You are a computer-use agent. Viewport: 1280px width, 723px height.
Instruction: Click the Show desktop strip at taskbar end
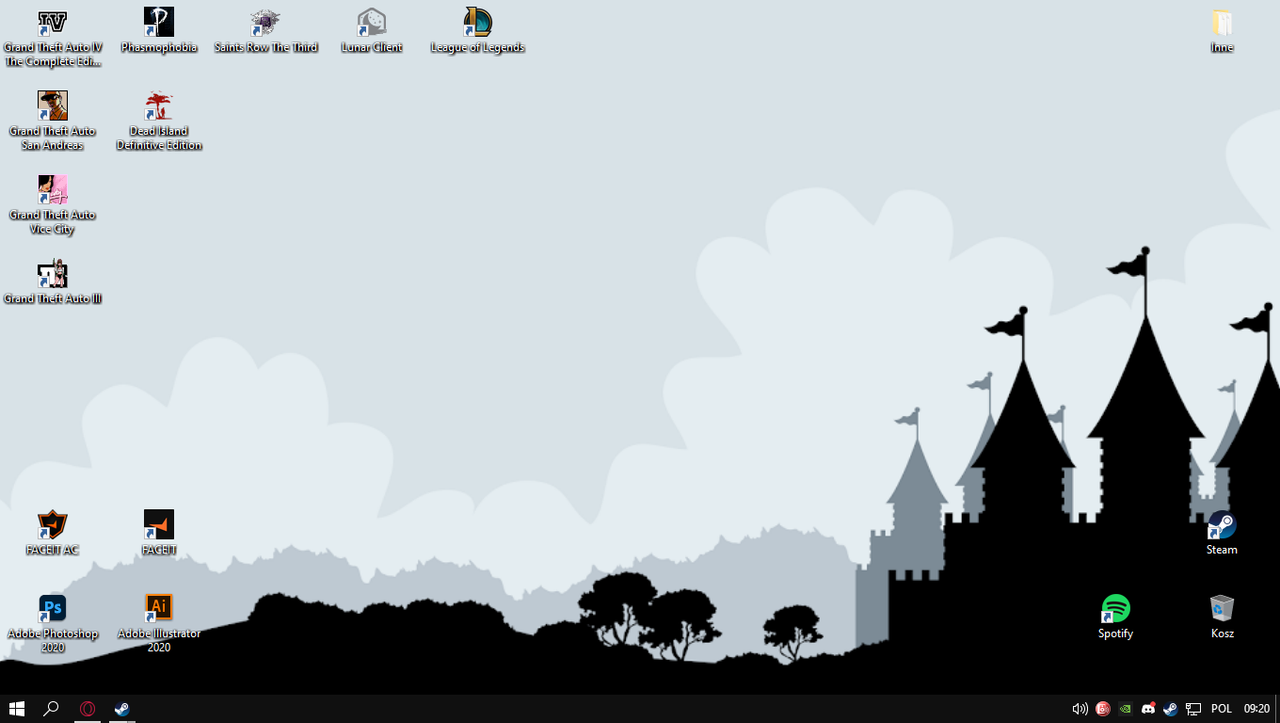(1277, 709)
